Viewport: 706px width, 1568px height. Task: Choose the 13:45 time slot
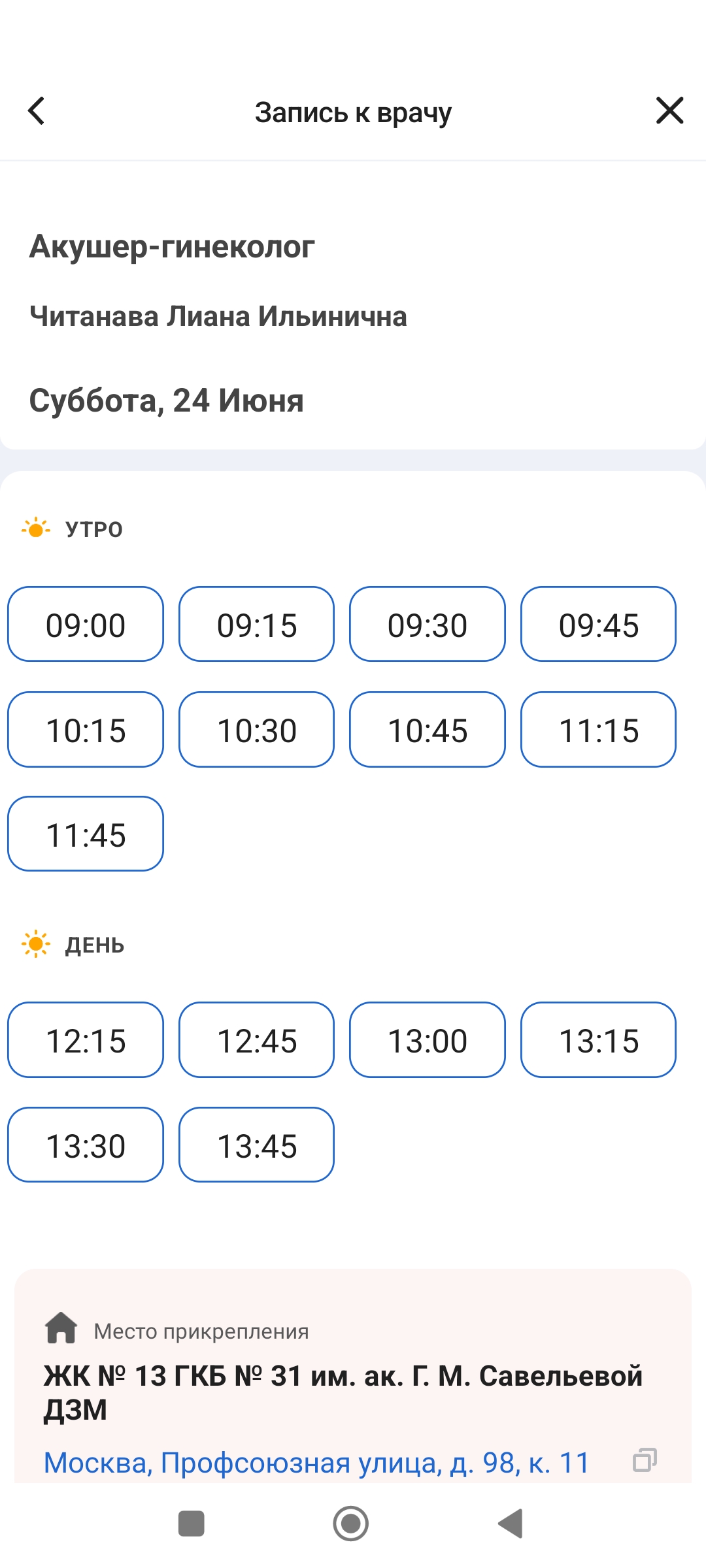tap(257, 1145)
